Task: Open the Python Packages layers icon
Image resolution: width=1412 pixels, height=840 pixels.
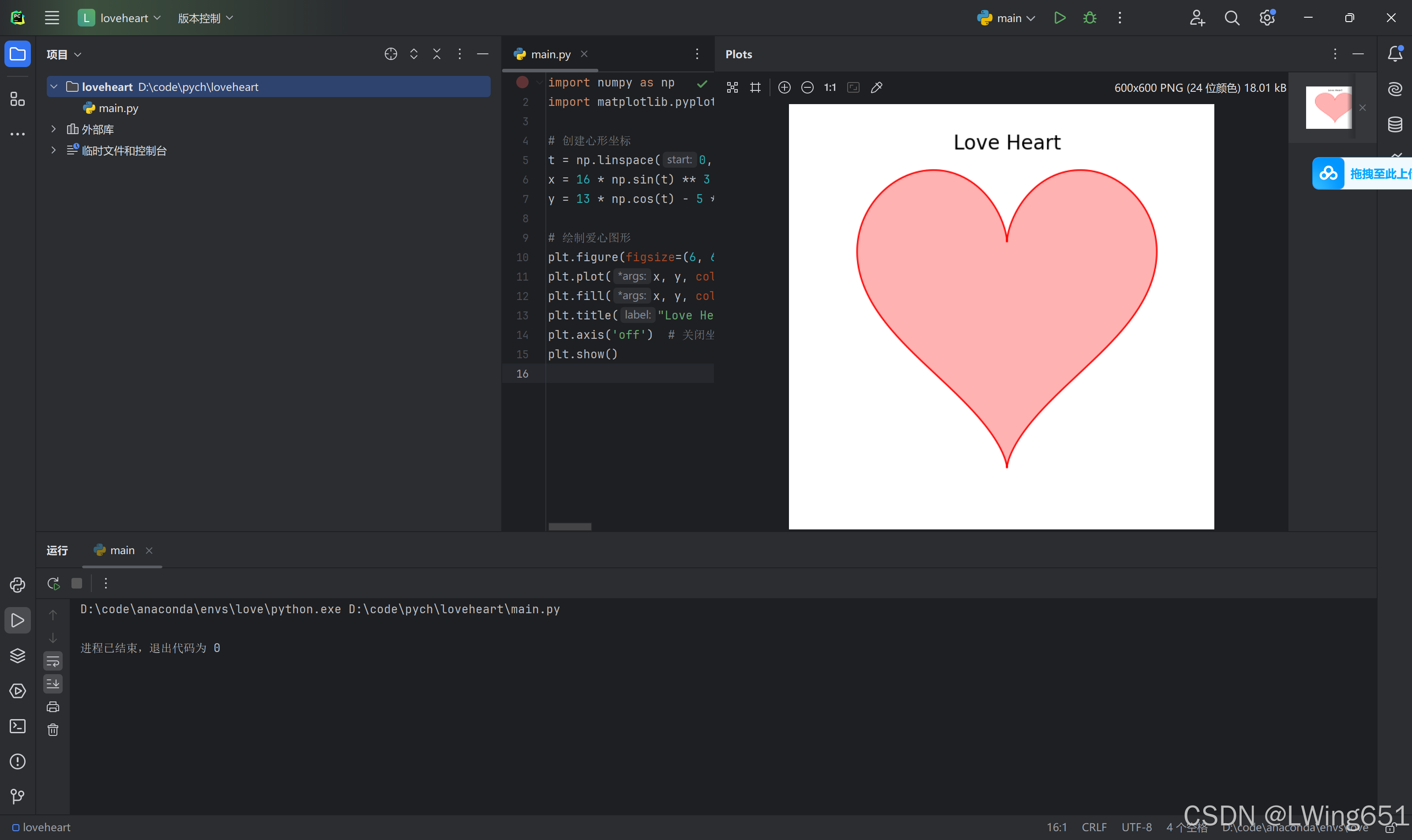Action: pos(18,656)
